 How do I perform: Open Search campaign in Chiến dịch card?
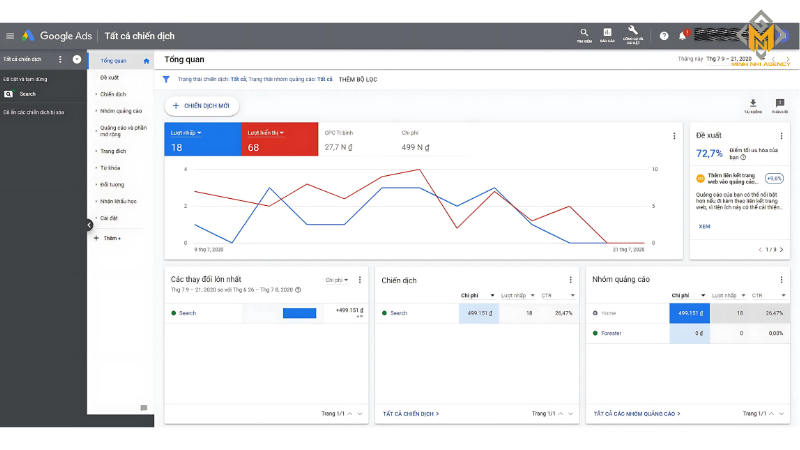[x=398, y=313]
